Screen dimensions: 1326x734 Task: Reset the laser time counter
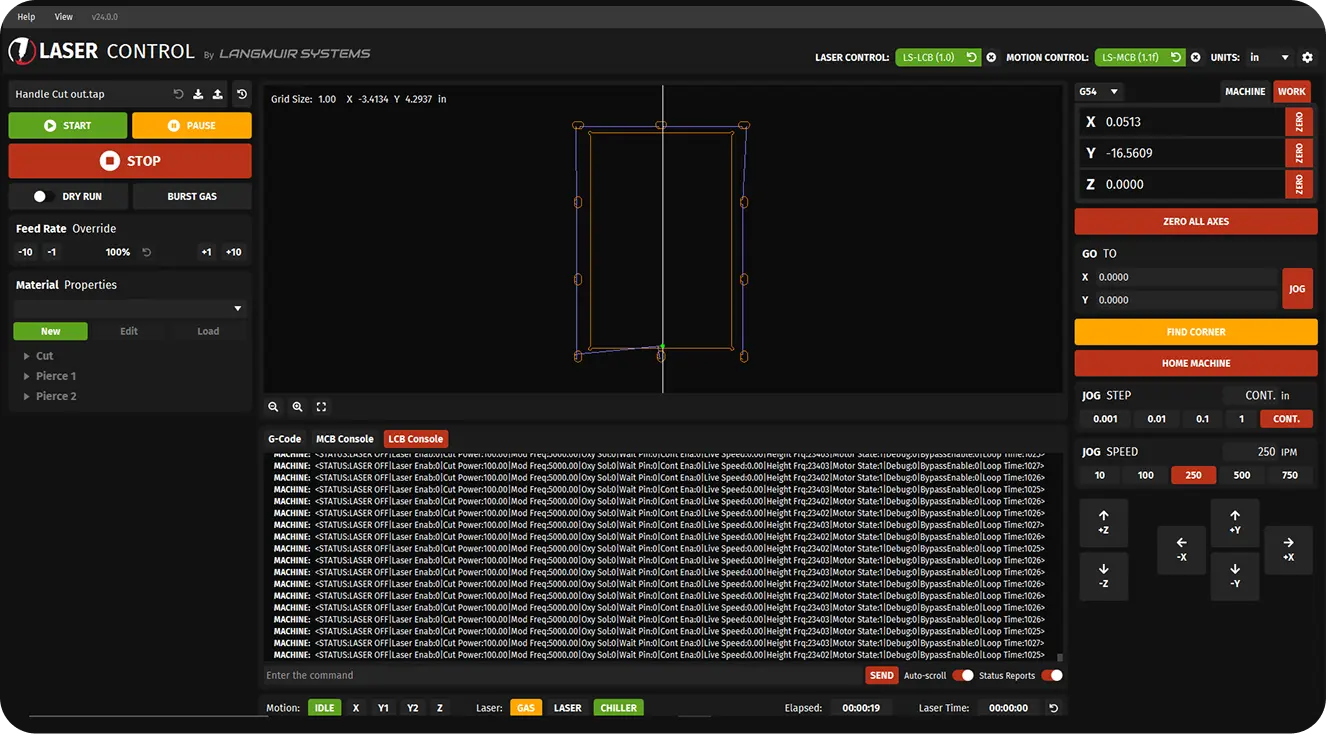pyautogui.click(x=1053, y=708)
